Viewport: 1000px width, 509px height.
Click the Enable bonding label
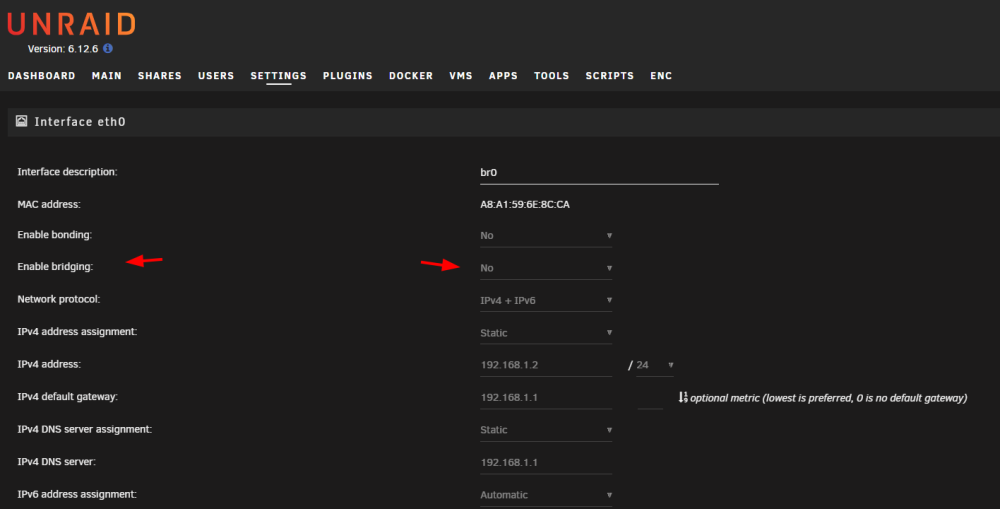tap(54, 235)
